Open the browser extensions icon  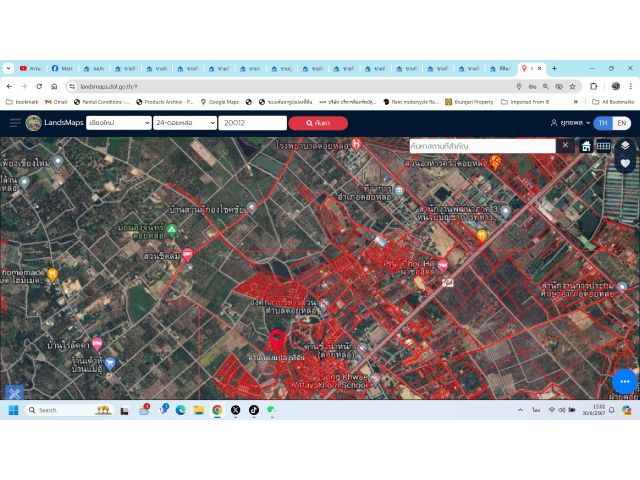tap(593, 86)
